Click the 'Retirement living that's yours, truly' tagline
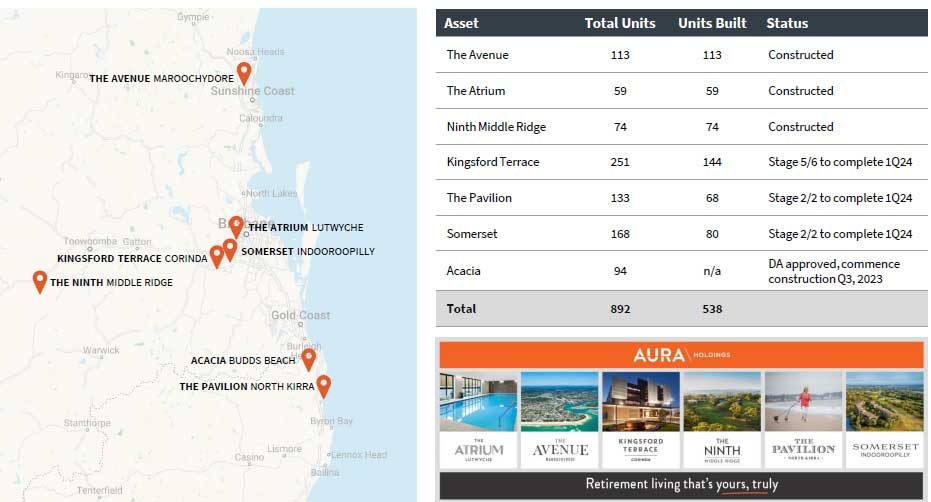 pyautogui.click(x=682, y=484)
